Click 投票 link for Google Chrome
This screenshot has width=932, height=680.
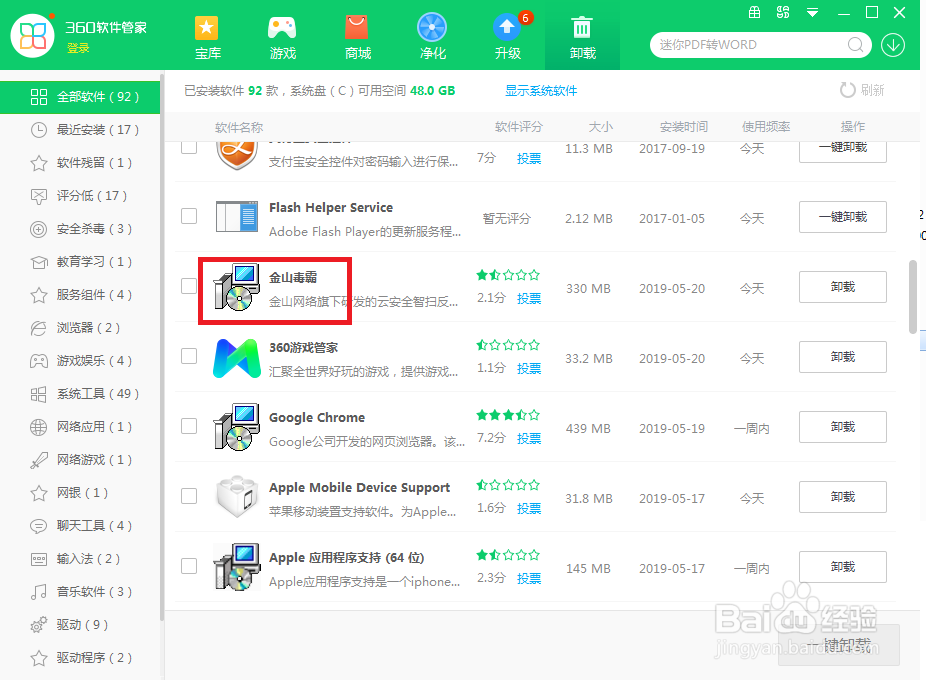529,439
